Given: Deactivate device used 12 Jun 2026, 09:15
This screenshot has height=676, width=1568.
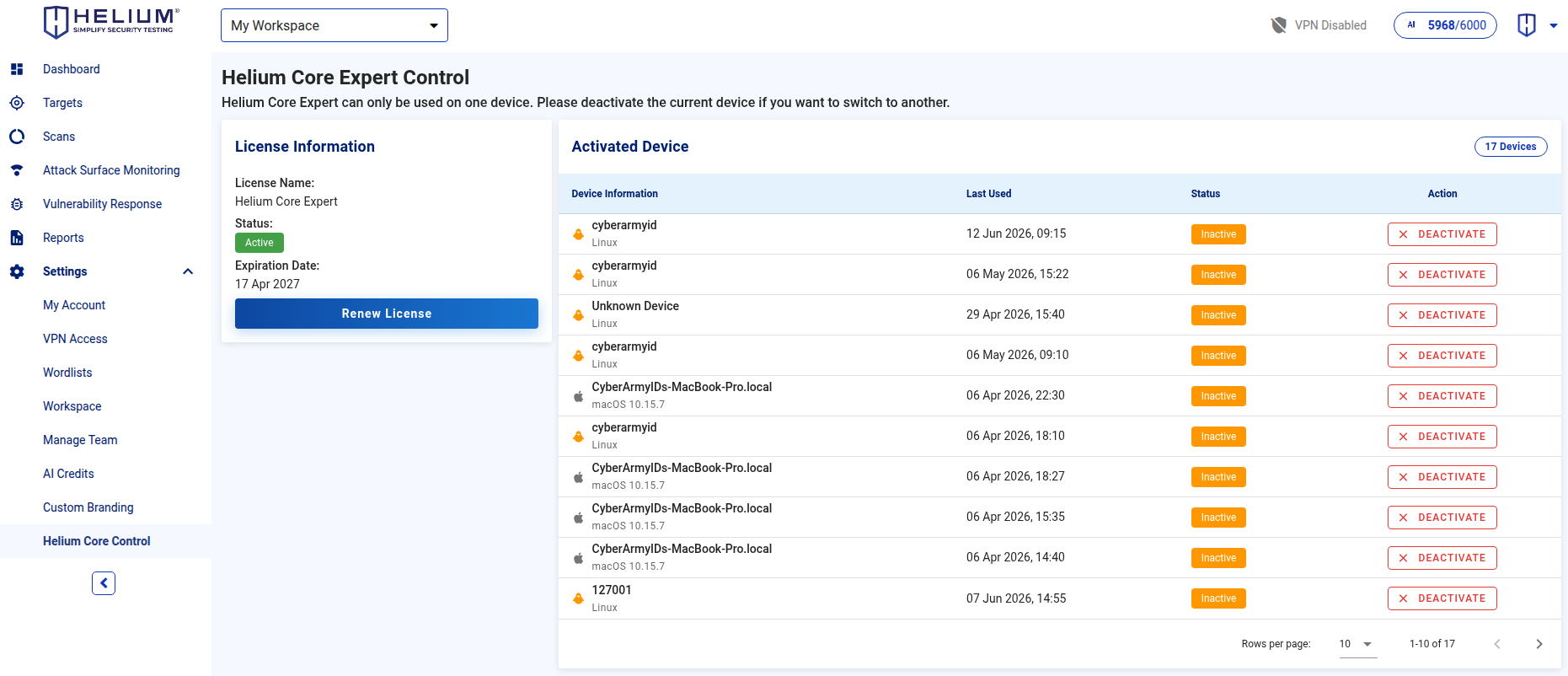Looking at the screenshot, I should (x=1442, y=234).
